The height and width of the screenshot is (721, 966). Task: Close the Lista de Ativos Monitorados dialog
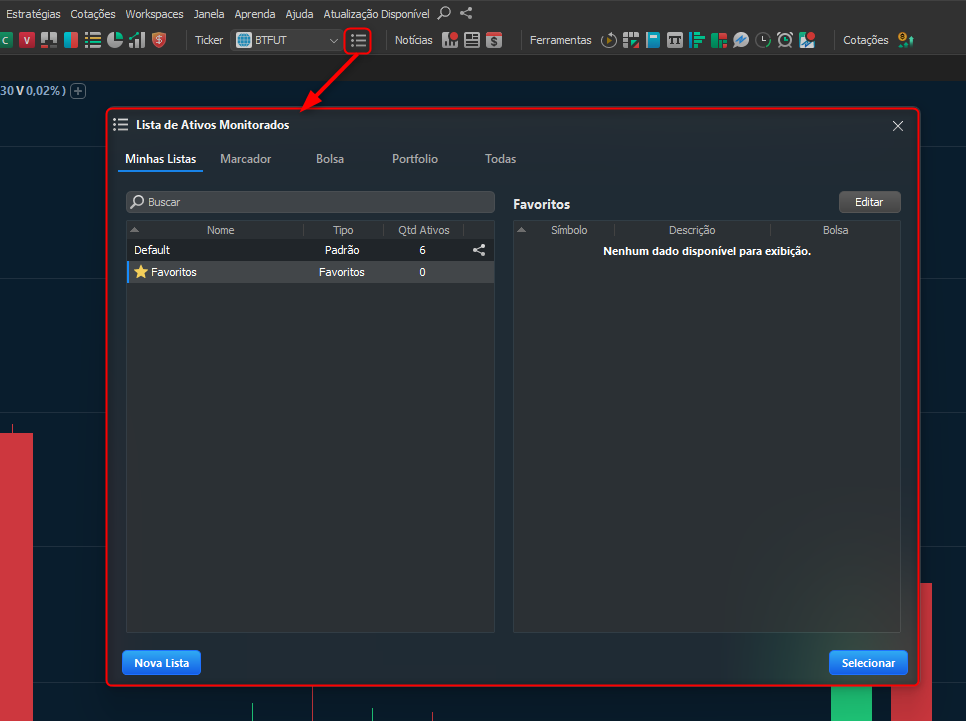[x=898, y=126]
